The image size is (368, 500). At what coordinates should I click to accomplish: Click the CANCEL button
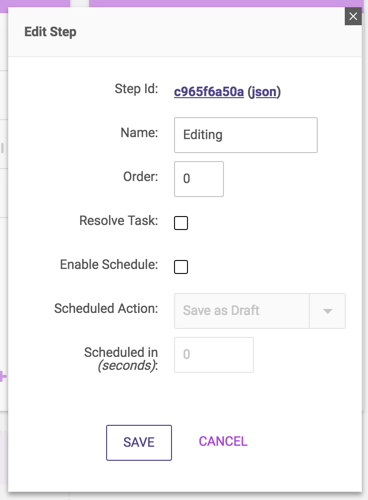point(223,441)
